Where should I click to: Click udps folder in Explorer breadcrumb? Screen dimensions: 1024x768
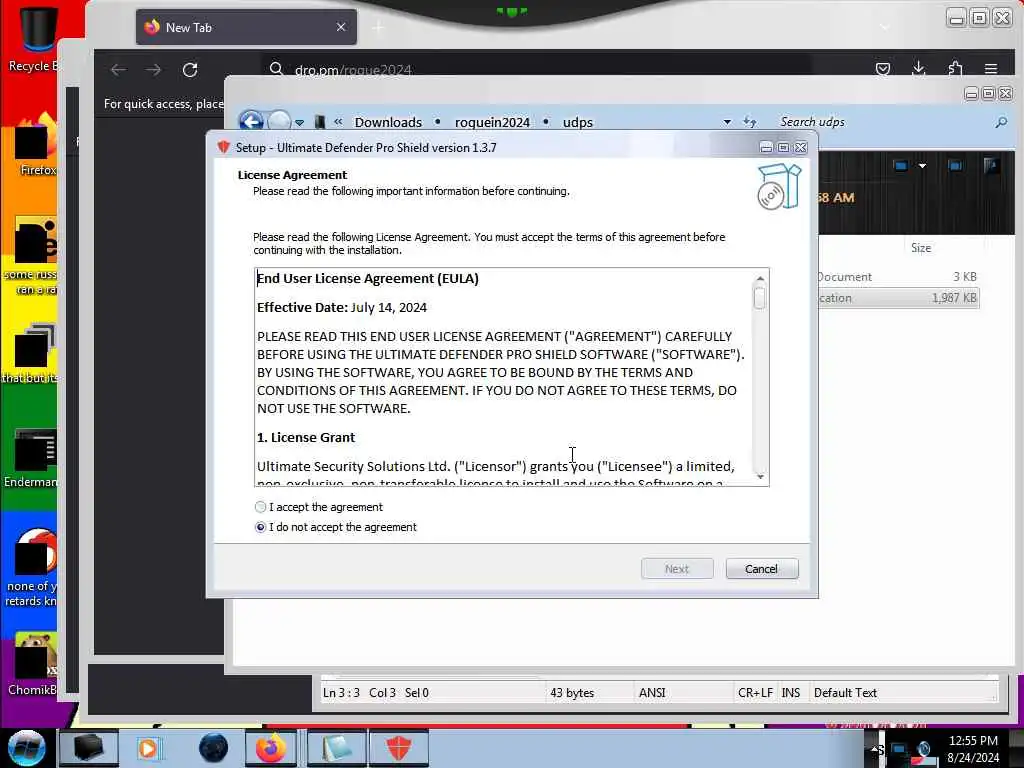[578, 122]
